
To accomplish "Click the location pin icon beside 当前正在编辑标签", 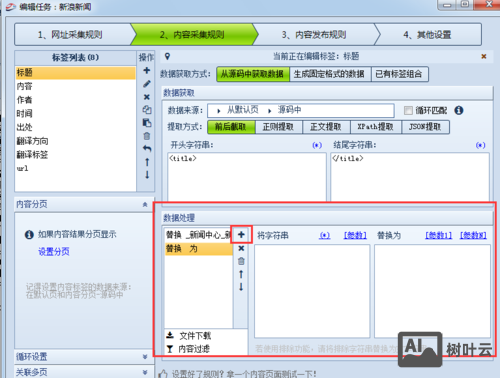I will pos(167,56).
